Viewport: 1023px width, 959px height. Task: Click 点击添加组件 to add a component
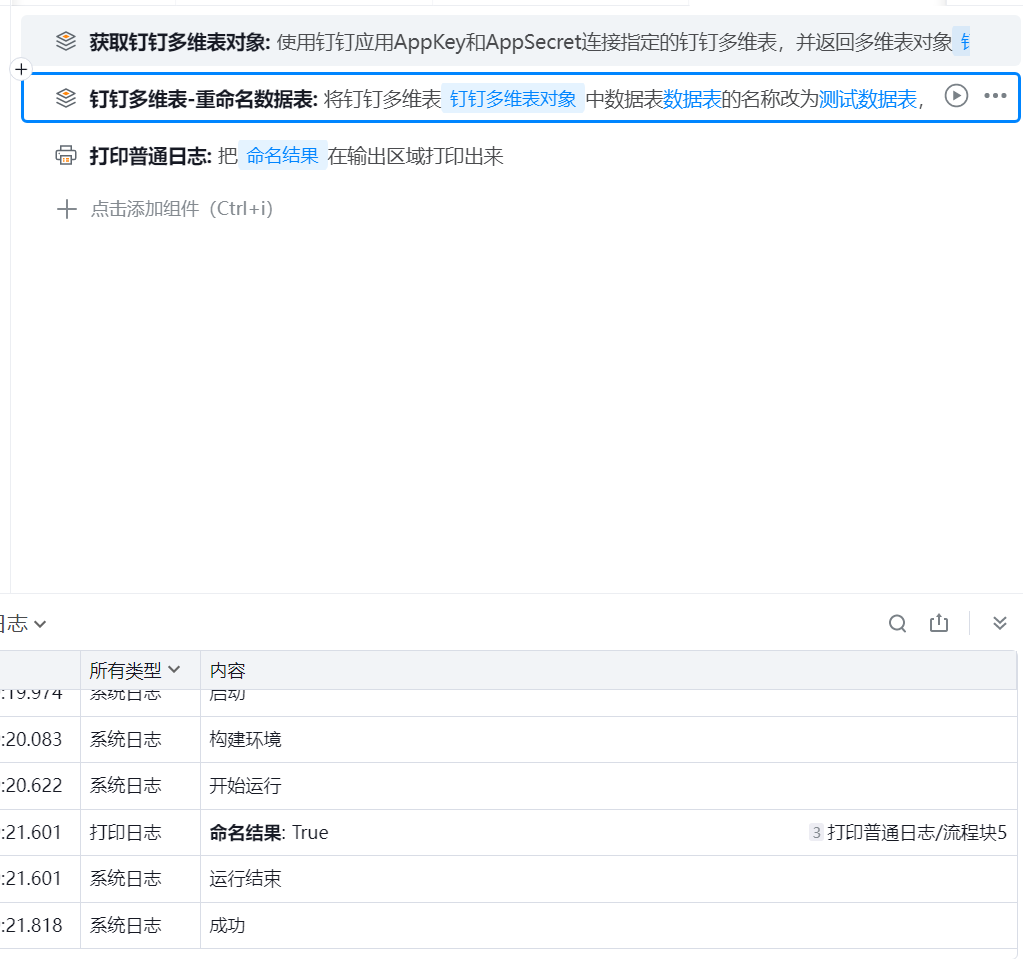pos(181,209)
